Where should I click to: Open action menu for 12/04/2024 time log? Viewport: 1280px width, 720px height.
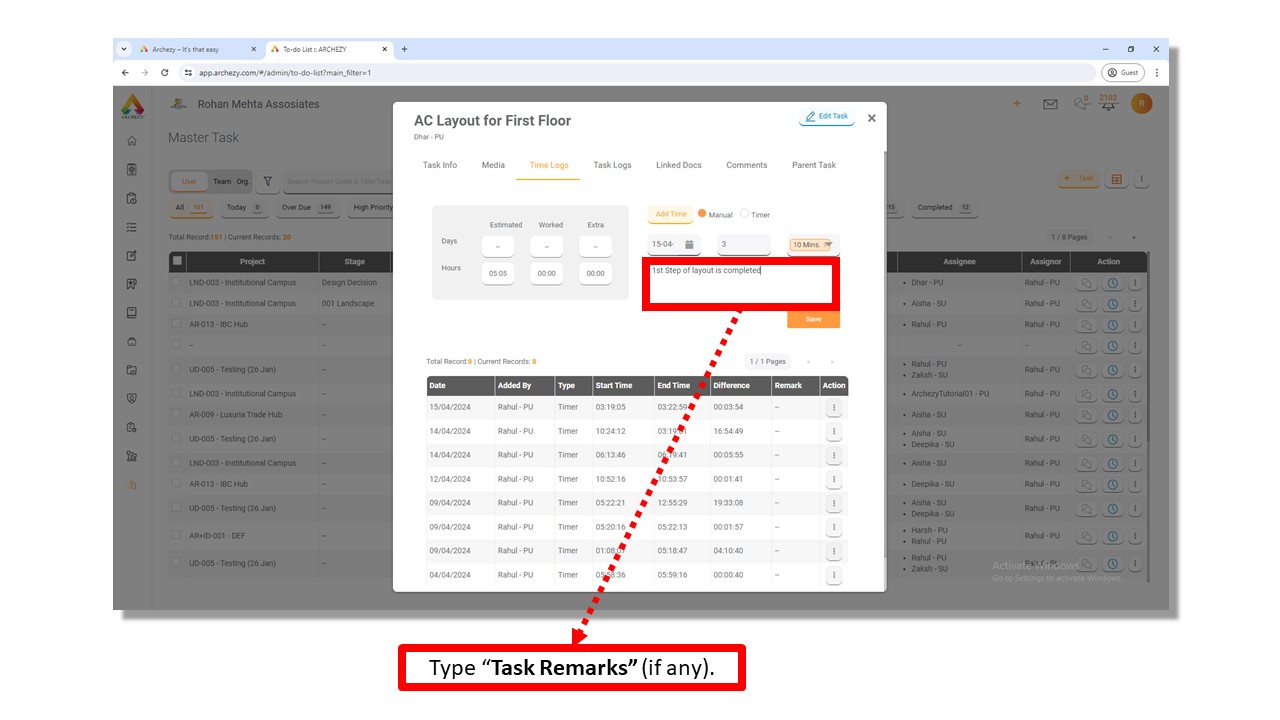coord(834,479)
